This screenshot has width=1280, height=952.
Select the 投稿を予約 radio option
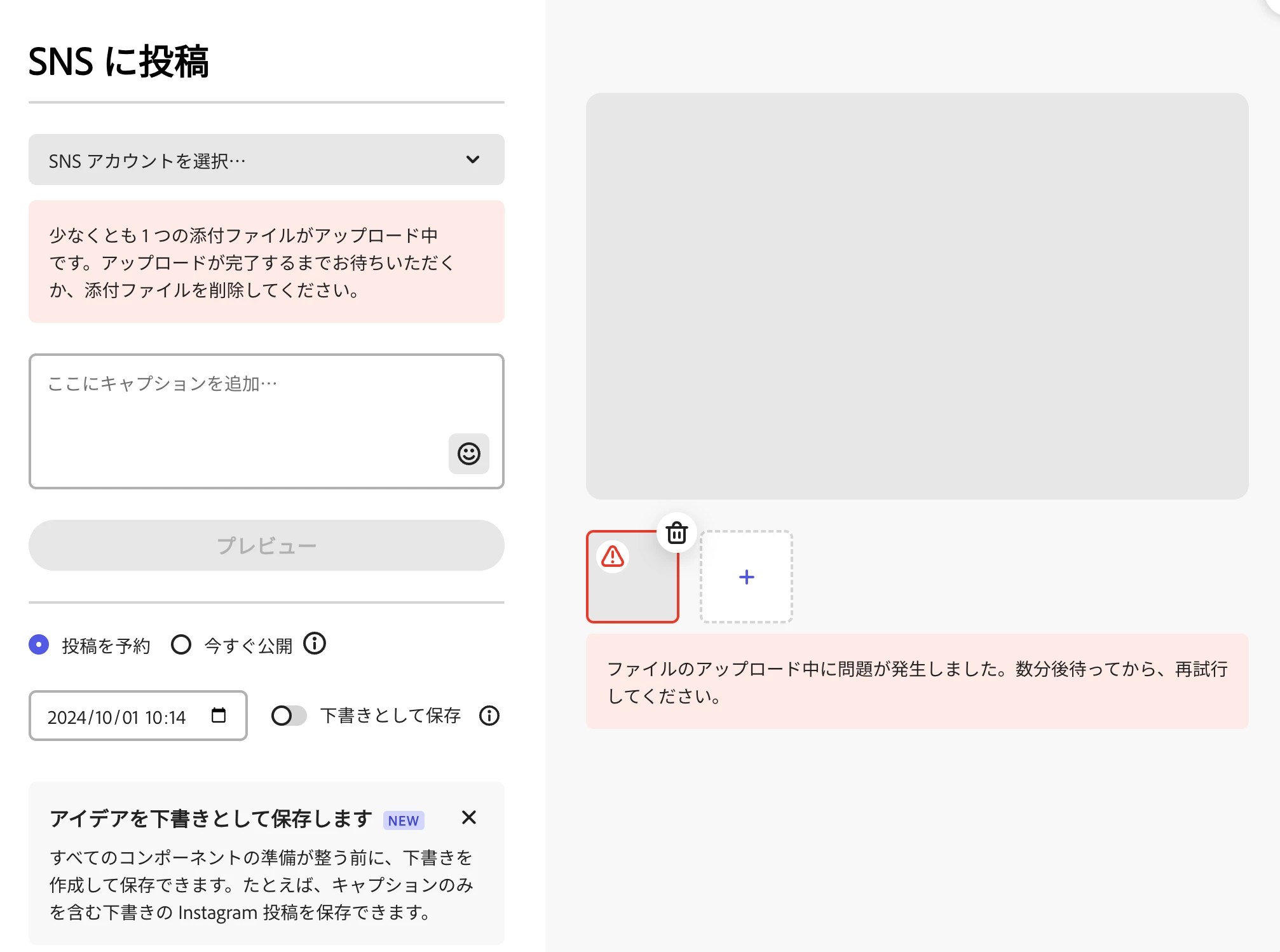[x=39, y=644]
